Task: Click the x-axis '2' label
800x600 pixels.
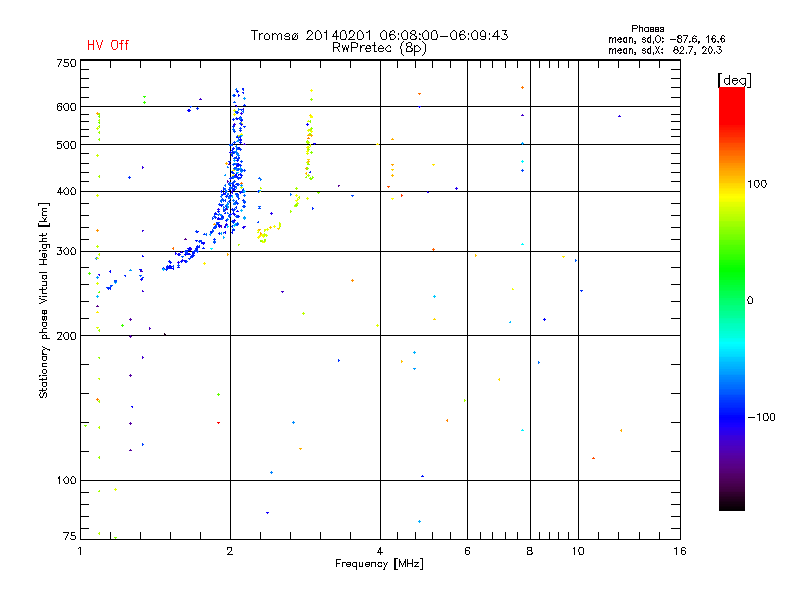Action: click(230, 551)
